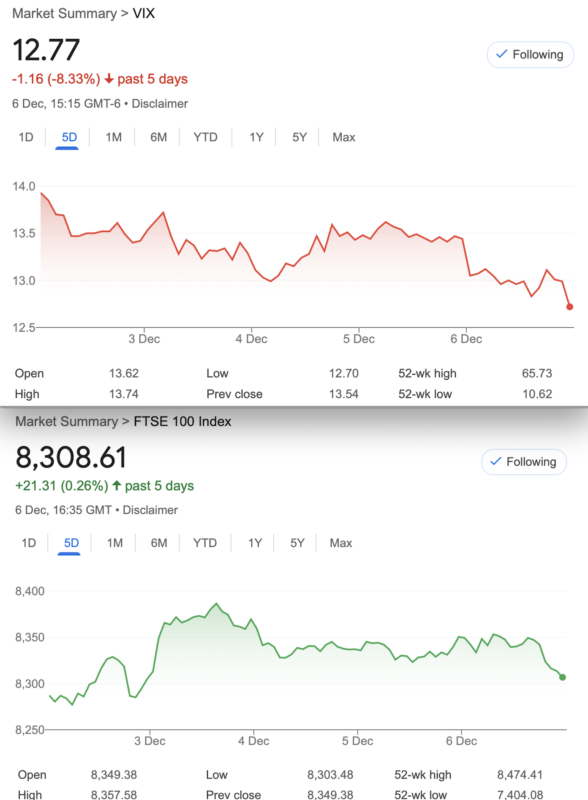Choose the 5Y tab on VIX chart
Screen dimensions: 588x800
click(x=300, y=137)
